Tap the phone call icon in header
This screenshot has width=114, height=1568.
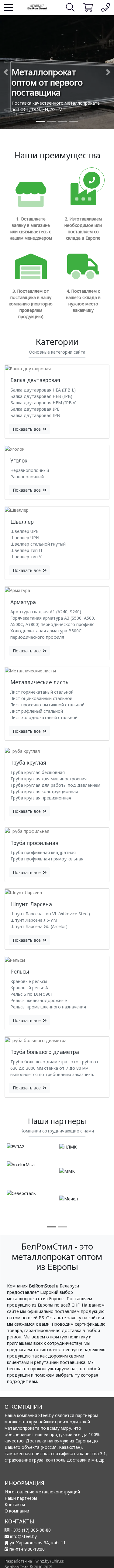click(105, 7)
